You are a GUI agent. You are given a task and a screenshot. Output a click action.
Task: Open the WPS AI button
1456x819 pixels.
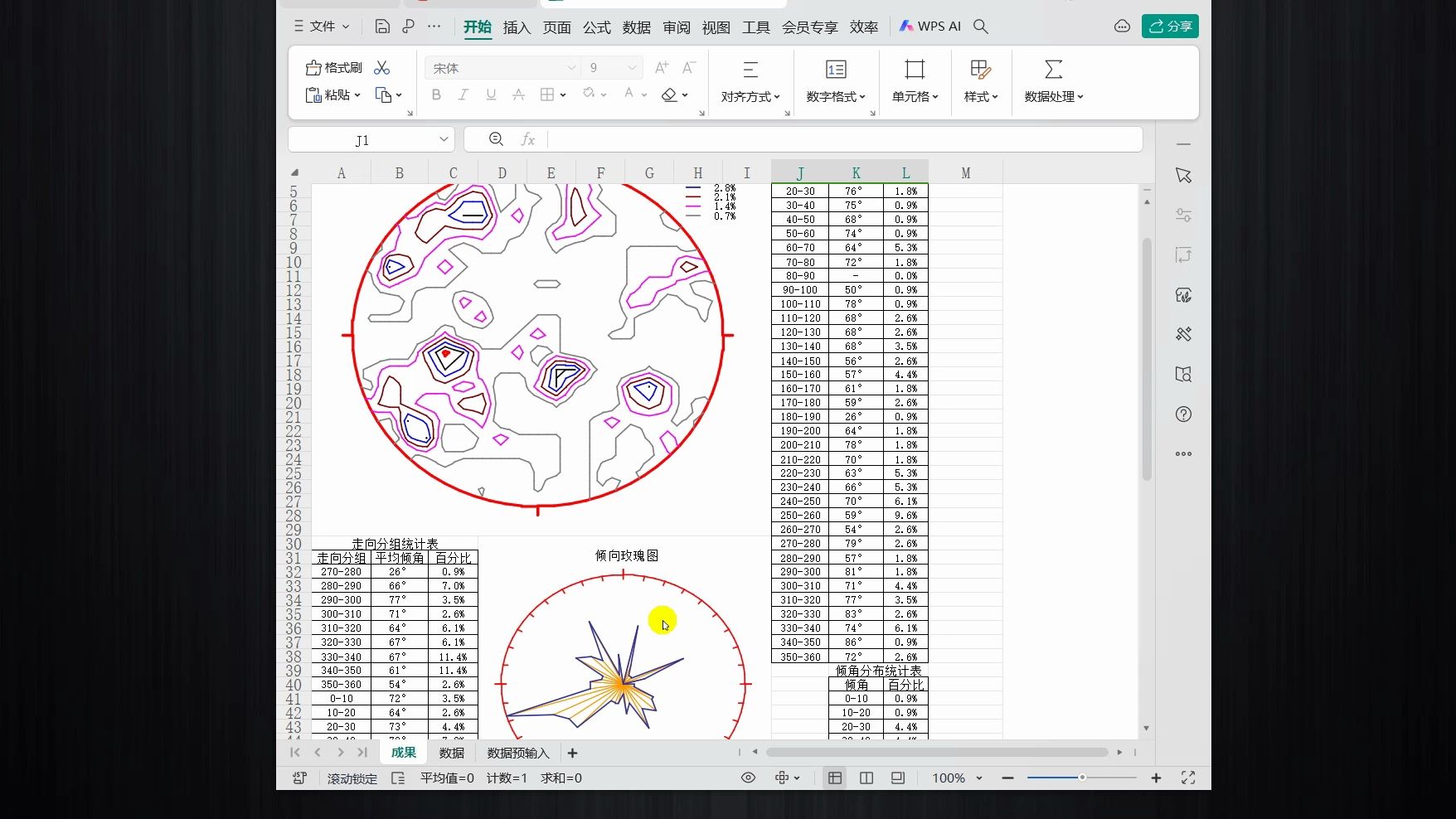pyautogui.click(x=930, y=27)
